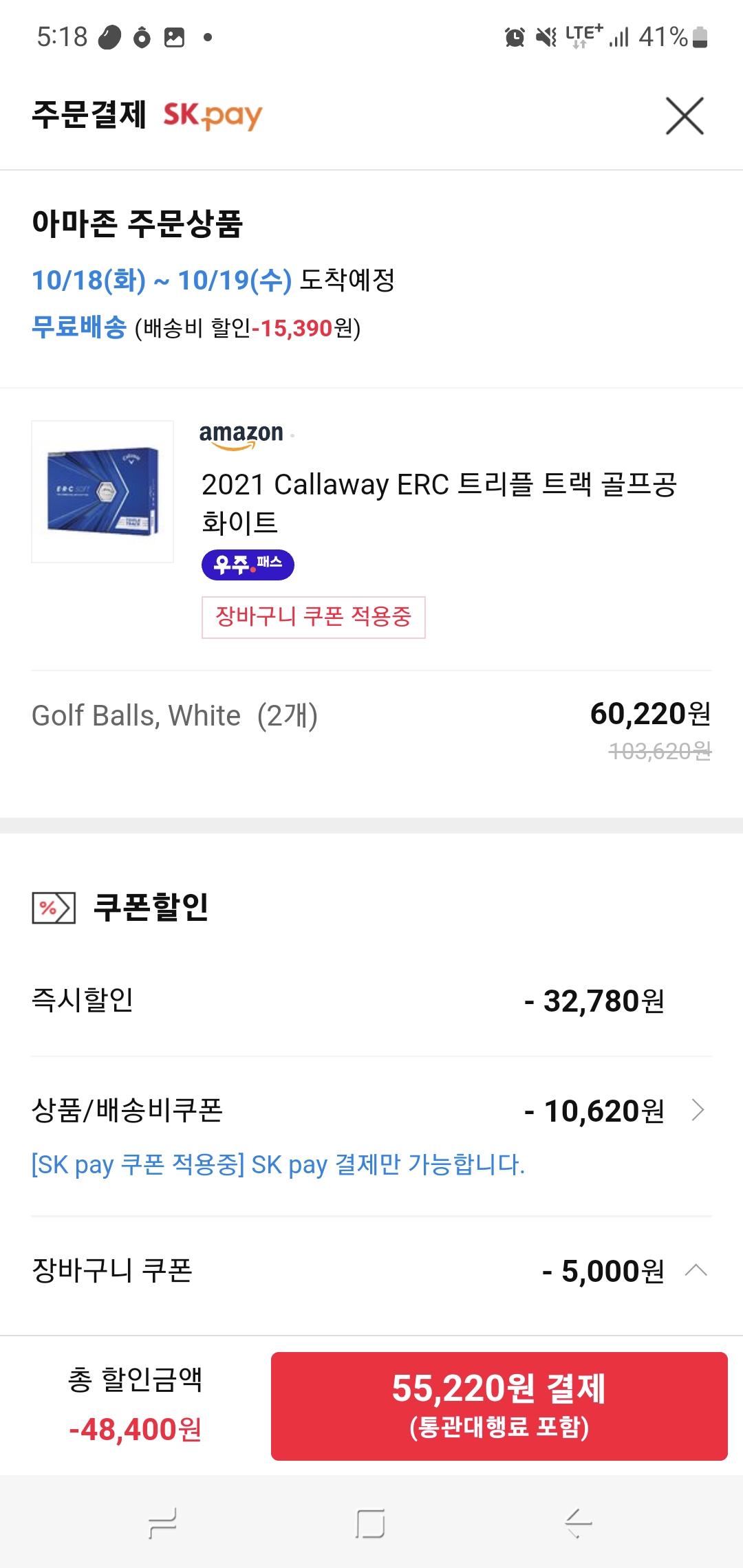The height and width of the screenshot is (1568, 743).
Task: Tap the SK pay coupon notice link
Action: pos(278,1164)
